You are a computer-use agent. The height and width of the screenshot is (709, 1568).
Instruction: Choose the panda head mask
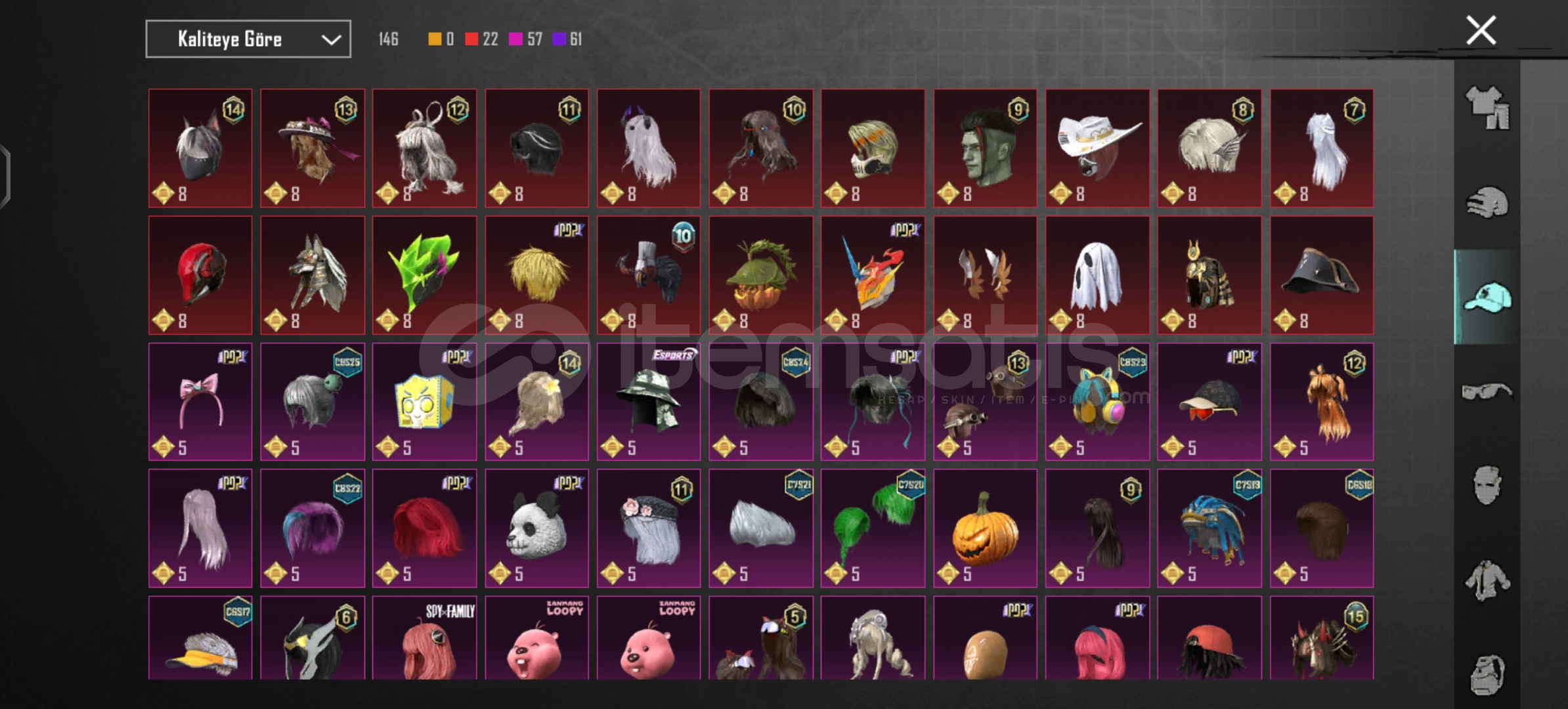pos(536,528)
